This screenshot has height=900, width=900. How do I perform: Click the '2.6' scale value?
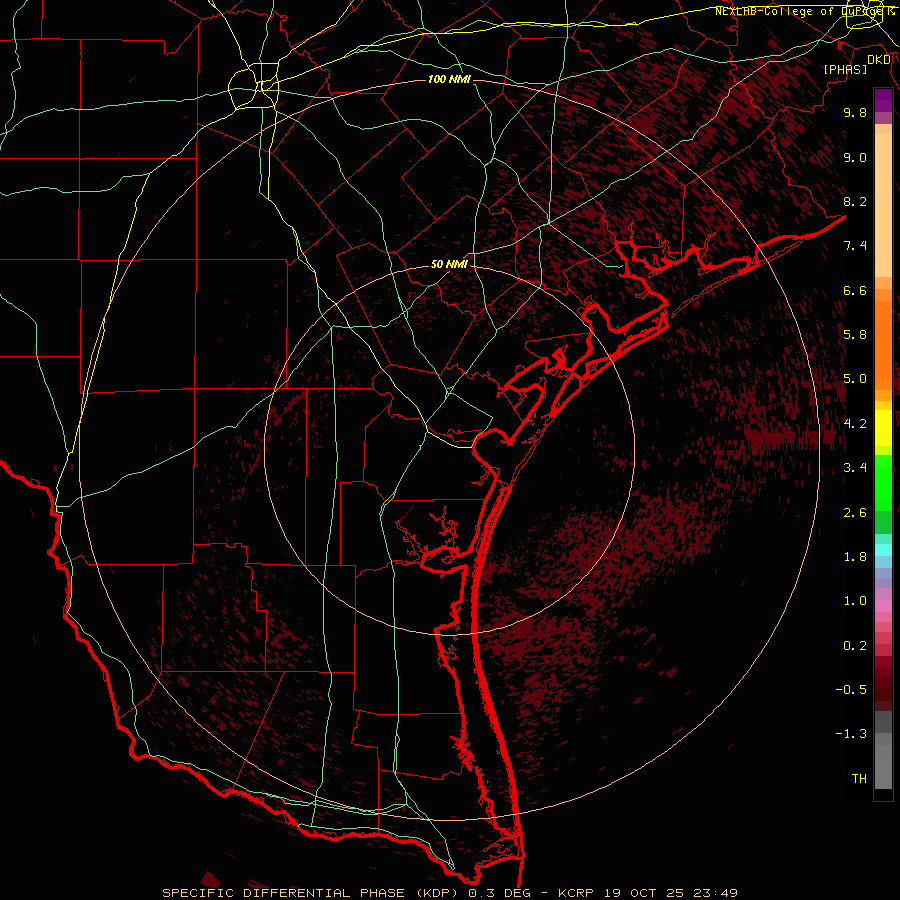855,513
